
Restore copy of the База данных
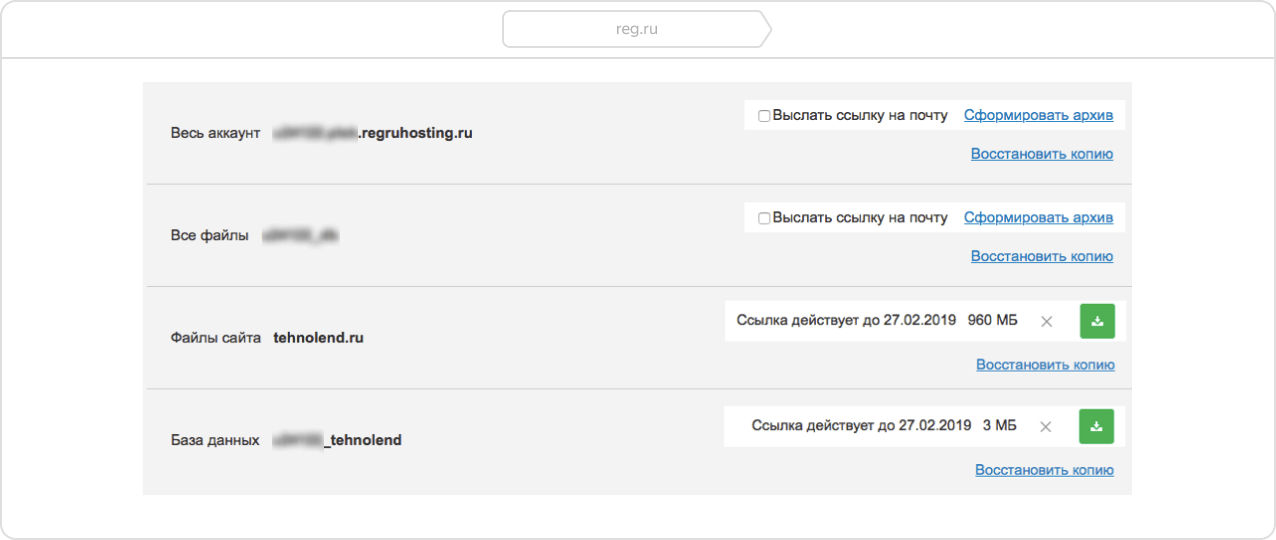1044,470
